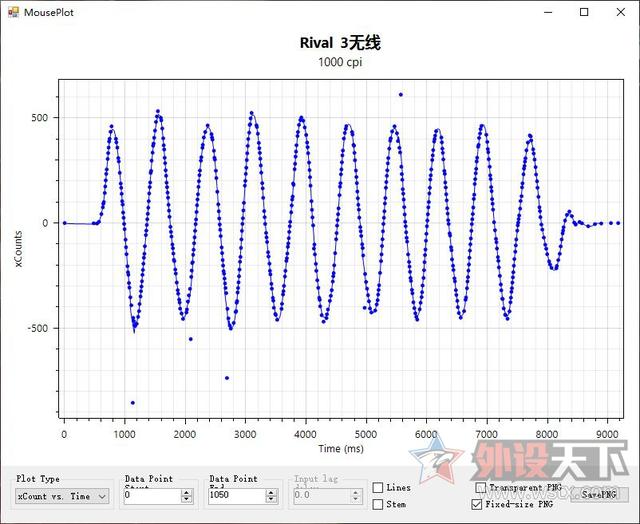Increase the Data Point End value

[x=271, y=493]
